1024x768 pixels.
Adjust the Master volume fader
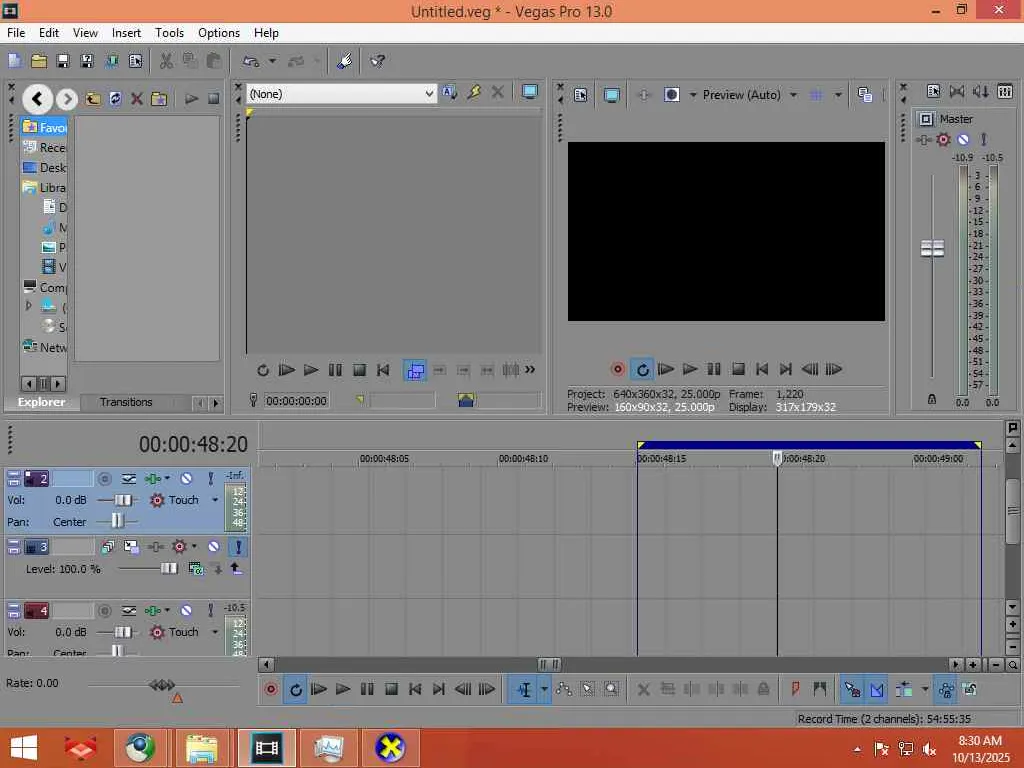pos(932,248)
